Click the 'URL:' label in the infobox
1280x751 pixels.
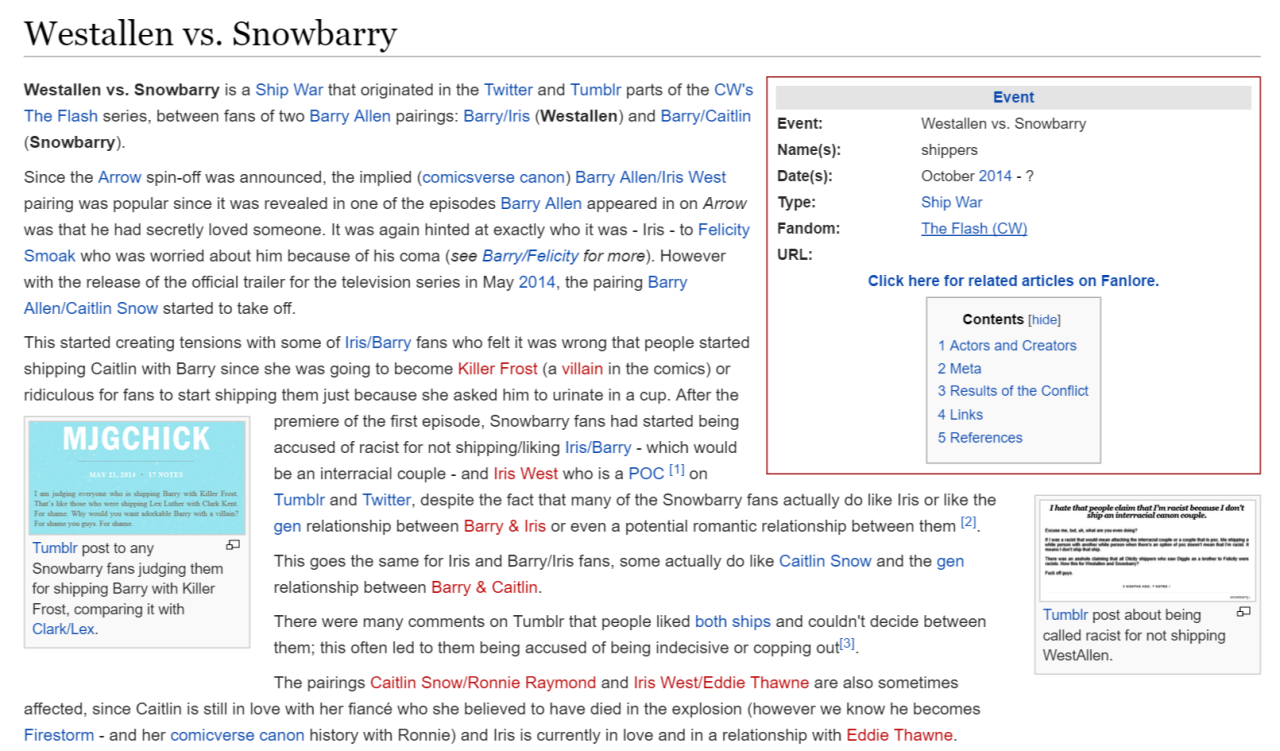795,254
